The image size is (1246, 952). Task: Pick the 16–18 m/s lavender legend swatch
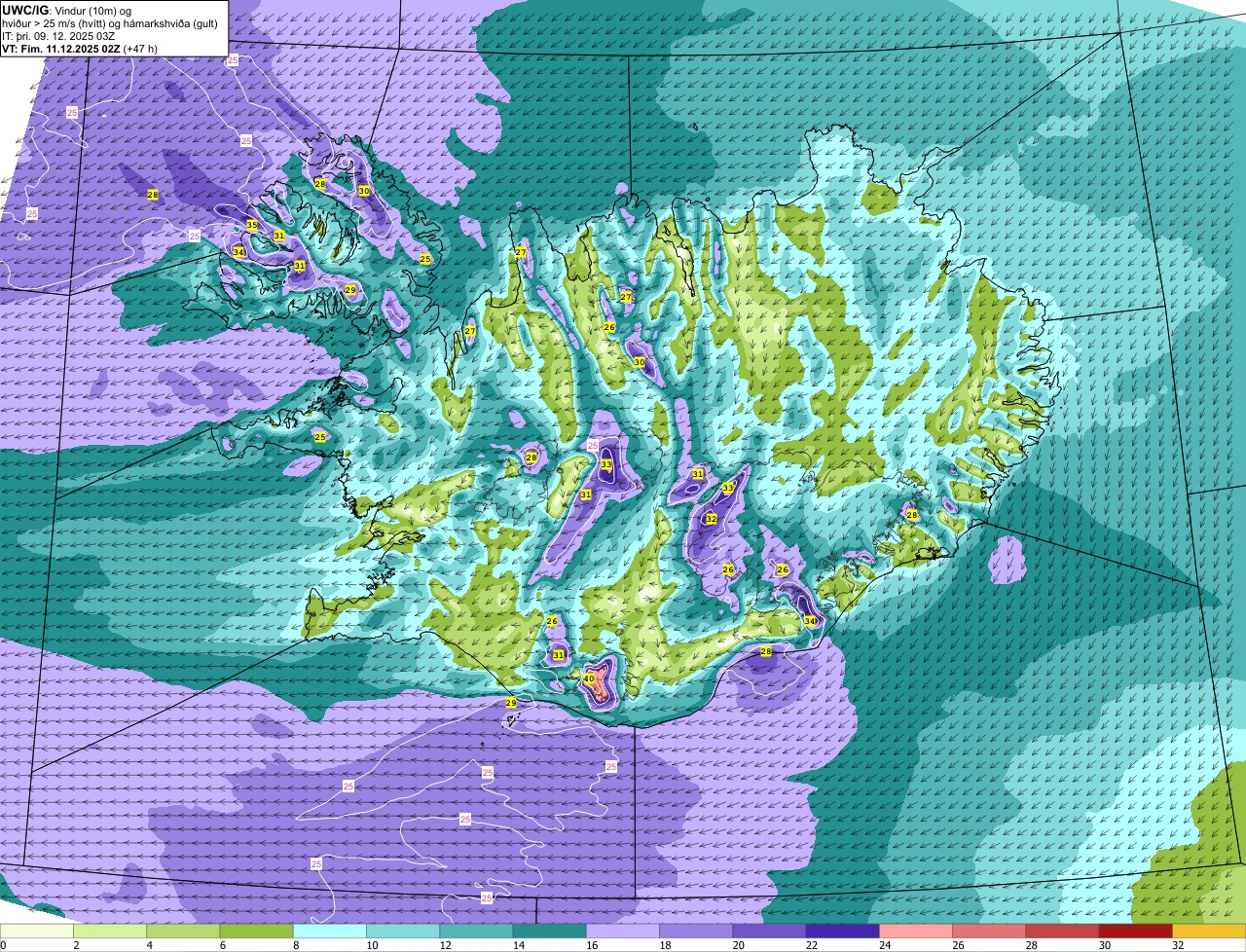(x=623, y=932)
